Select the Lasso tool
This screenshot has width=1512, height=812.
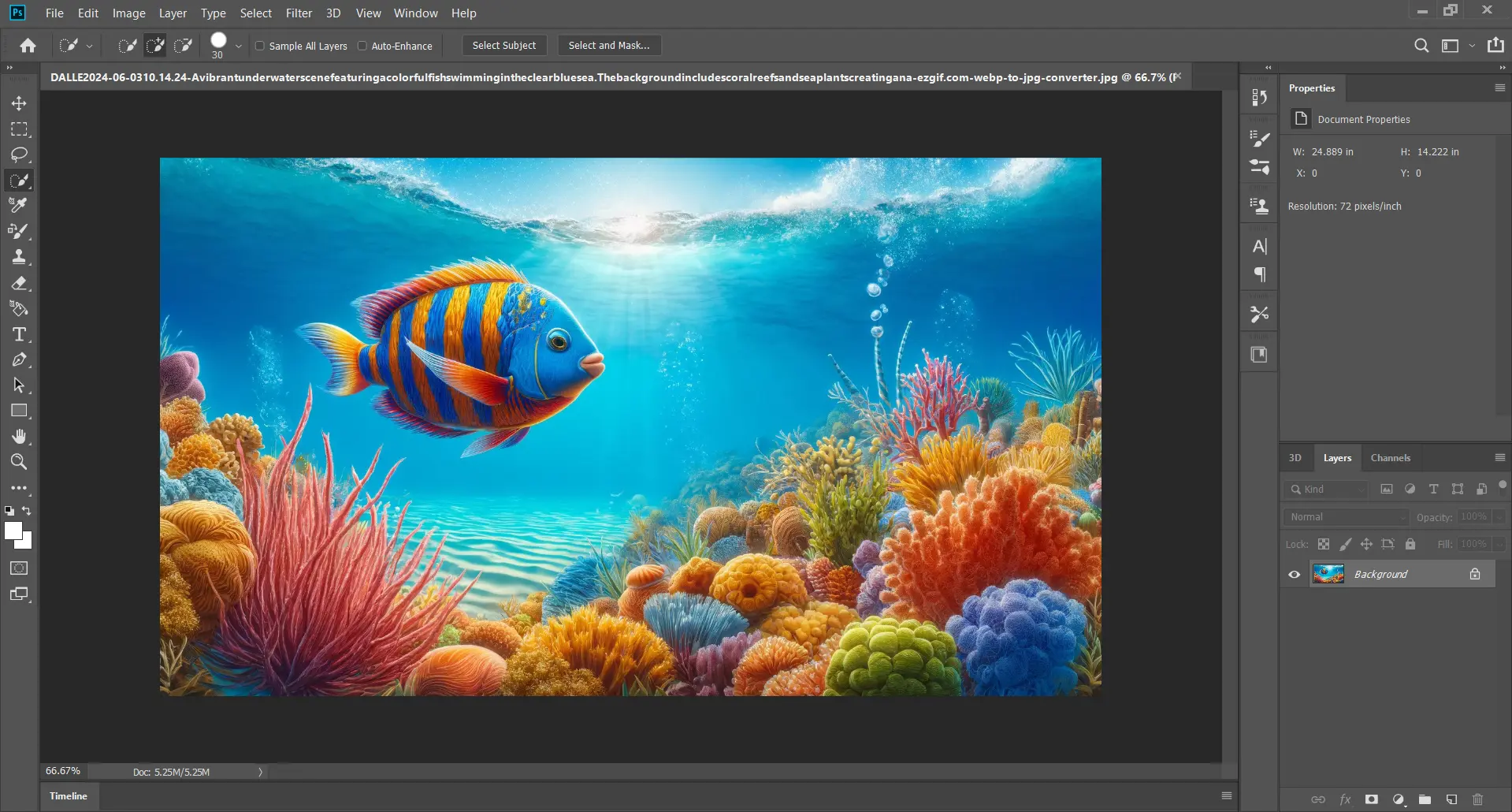(19, 155)
